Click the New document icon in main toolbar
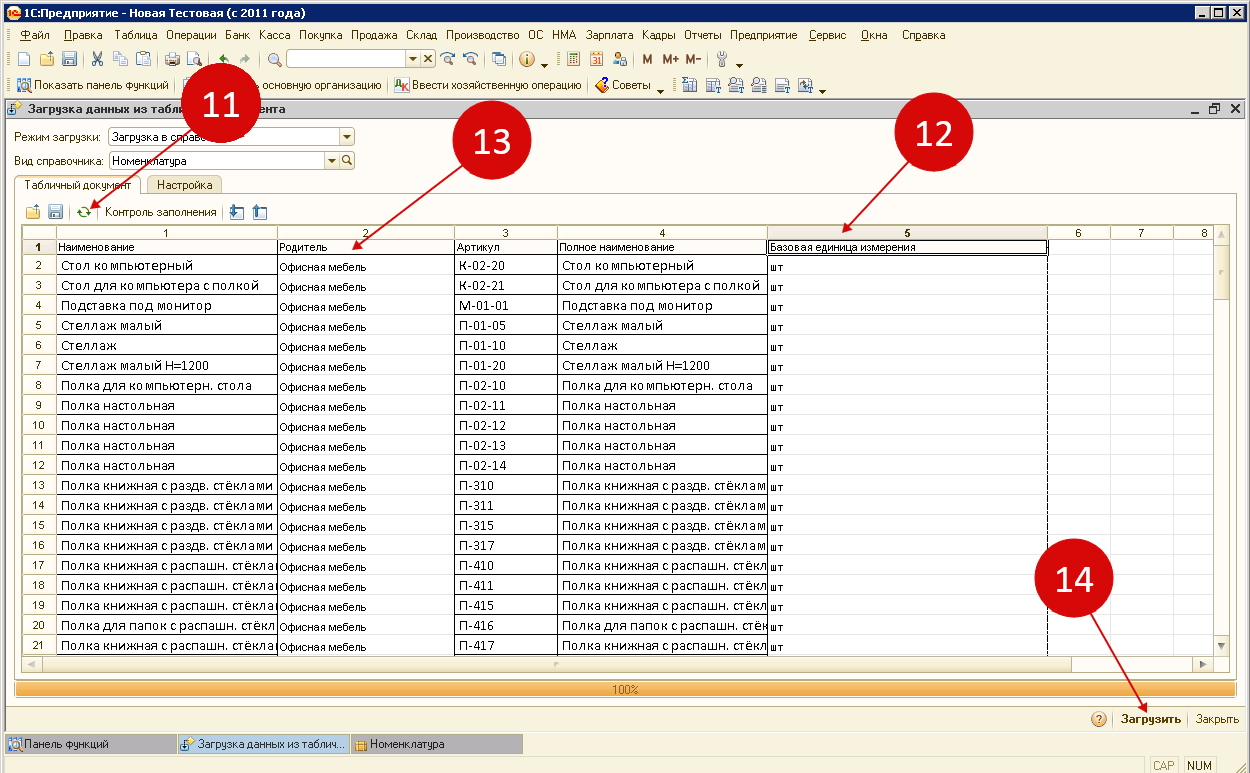The image size is (1250, 773). 24,59
